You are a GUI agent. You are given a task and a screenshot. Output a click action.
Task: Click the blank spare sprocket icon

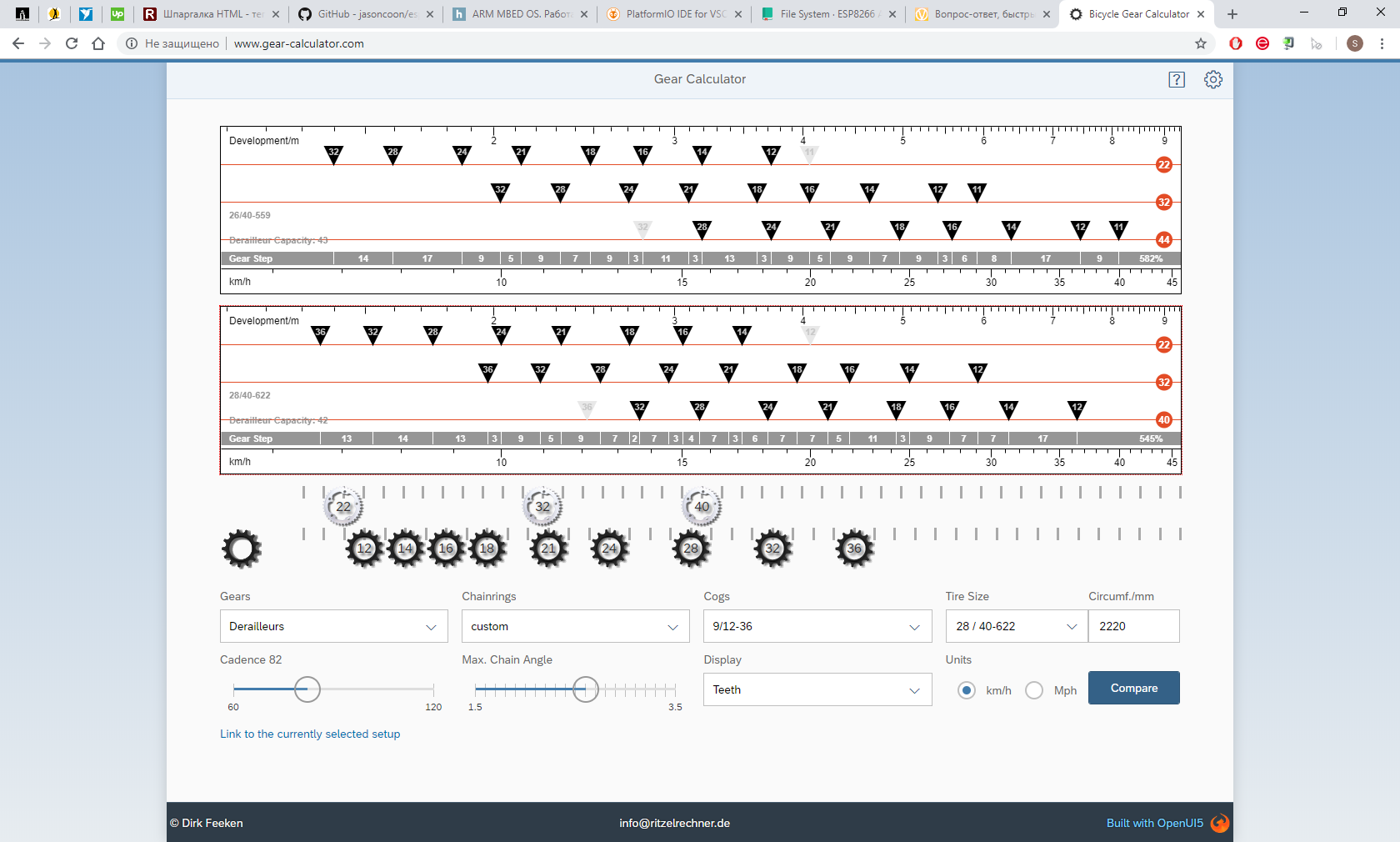pyautogui.click(x=242, y=549)
